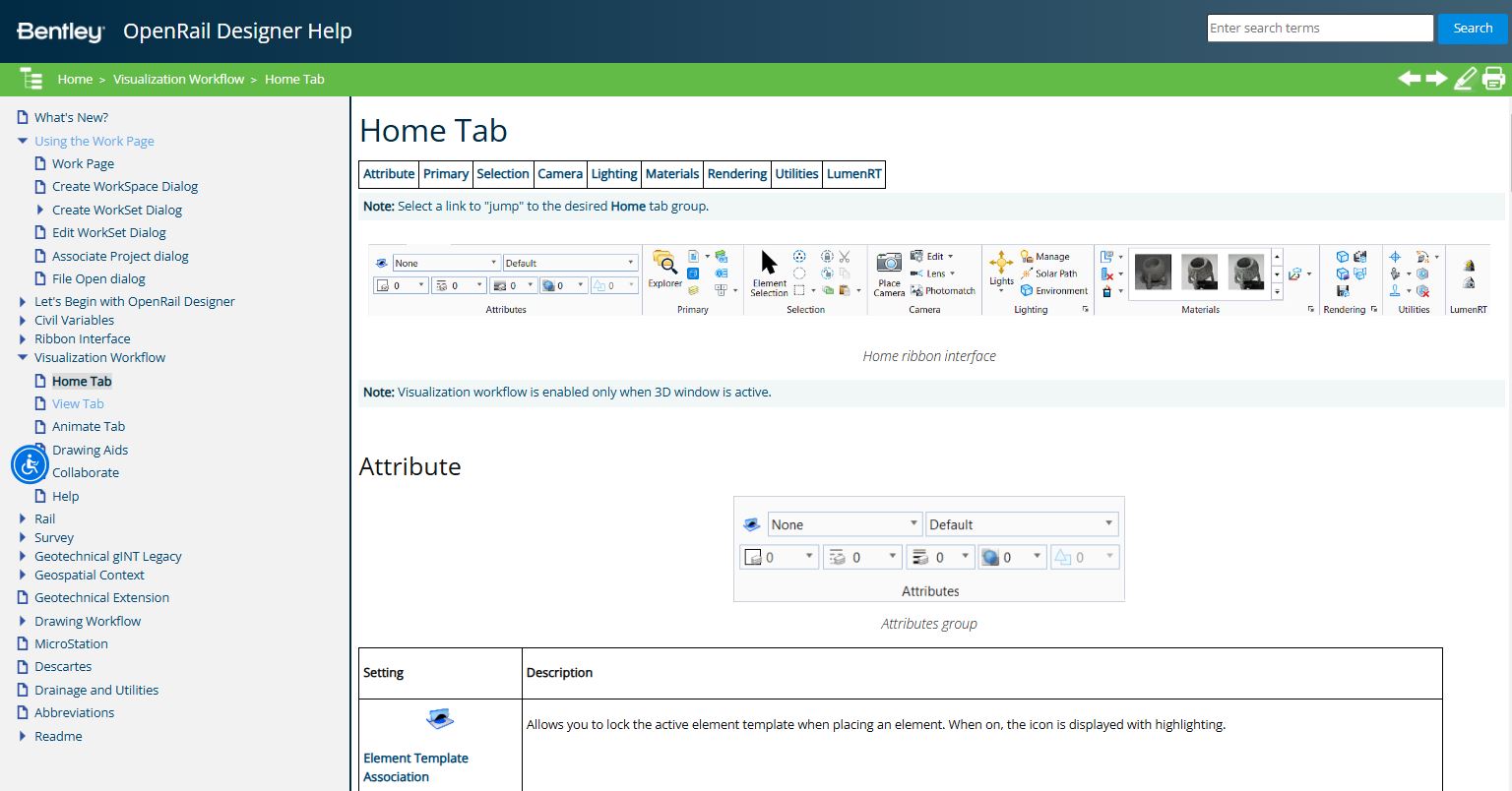Screen dimensions: 1512x791
Task: Open the View Tab topic
Action: tap(78, 403)
